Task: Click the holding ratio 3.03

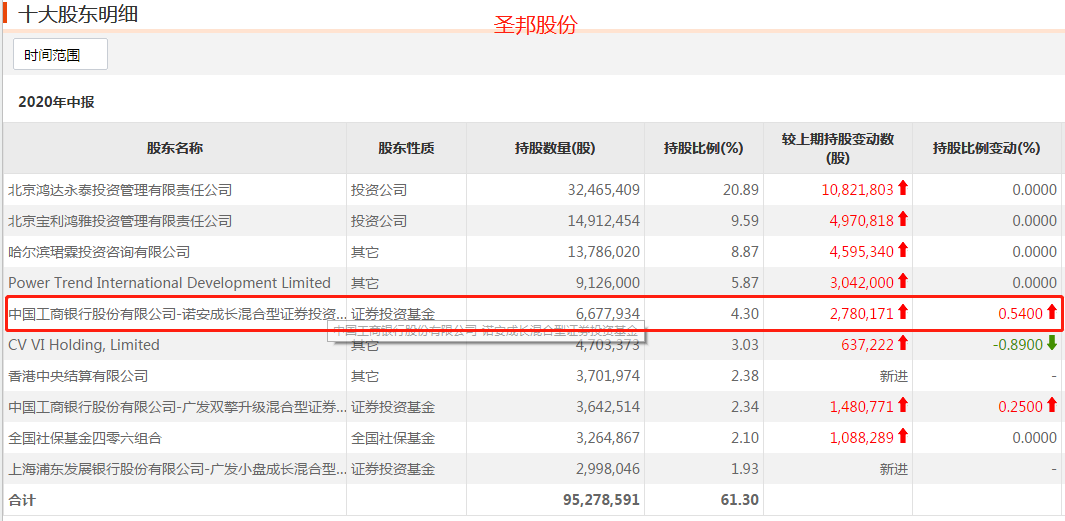Action: pyautogui.click(x=746, y=345)
